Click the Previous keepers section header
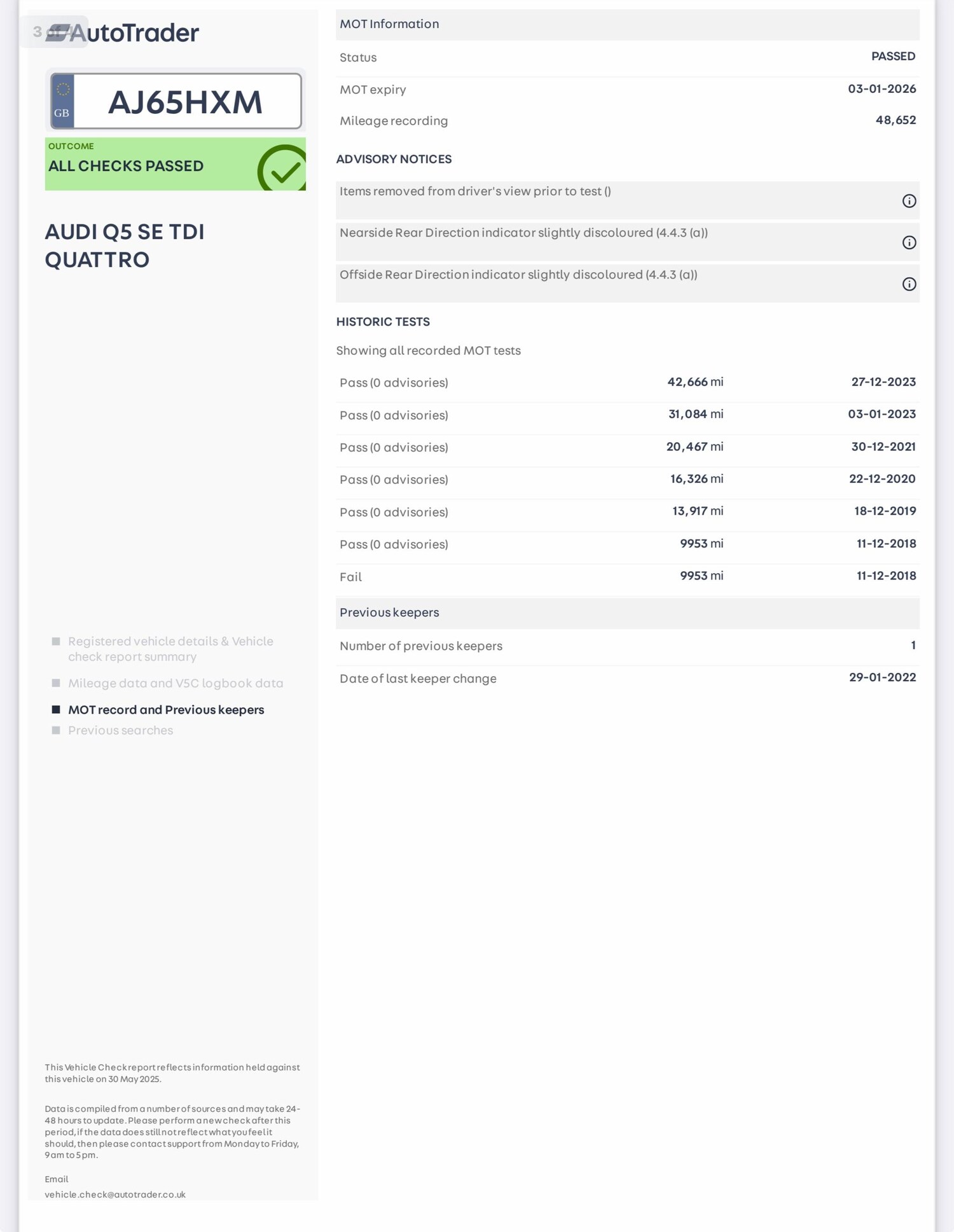The width and height of the screenshot is (954, 1232). (x=627, y=613)
